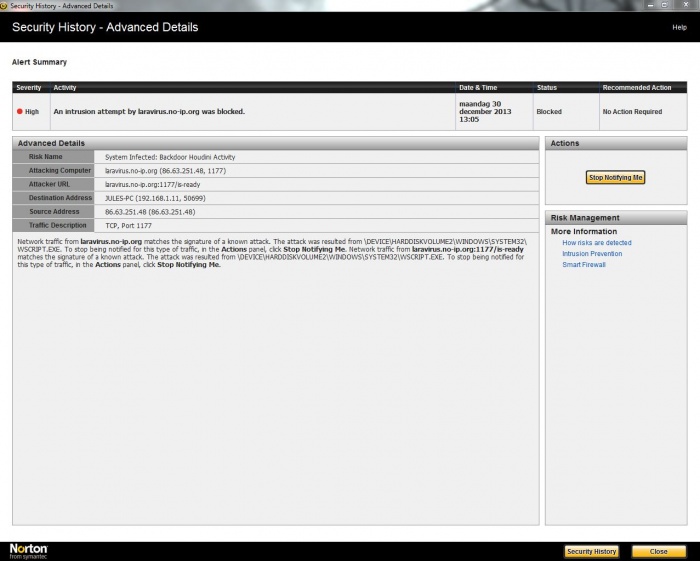Screen dimensions: 700x561
Task: Maximize the Security History window
Action: (x=665, y=5)
